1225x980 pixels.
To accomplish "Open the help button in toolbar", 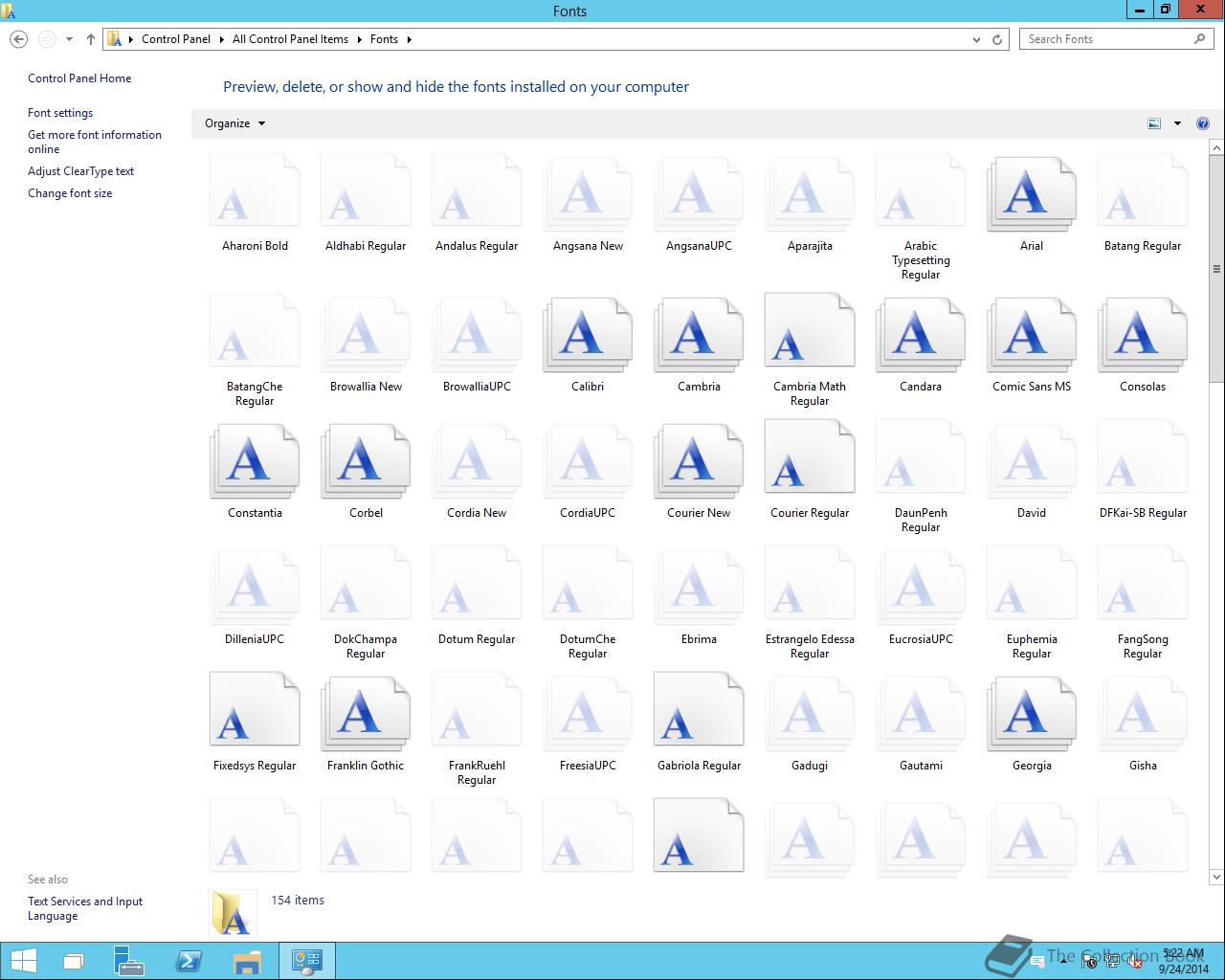I will coord(1203,123).
